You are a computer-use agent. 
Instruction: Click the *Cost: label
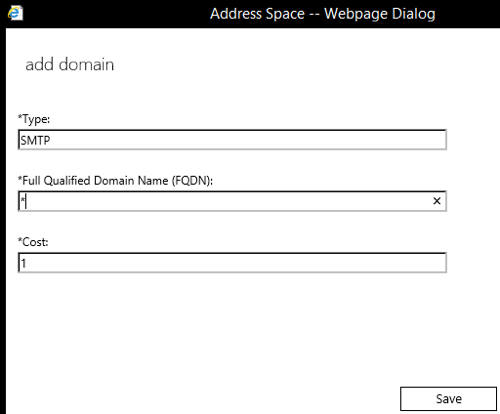point(33,242)
